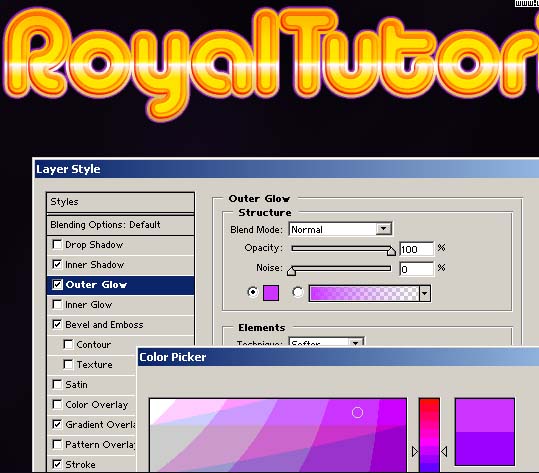539x473 pixels.
Task: Click the Noise slider handle
Action: coord(291,271)
